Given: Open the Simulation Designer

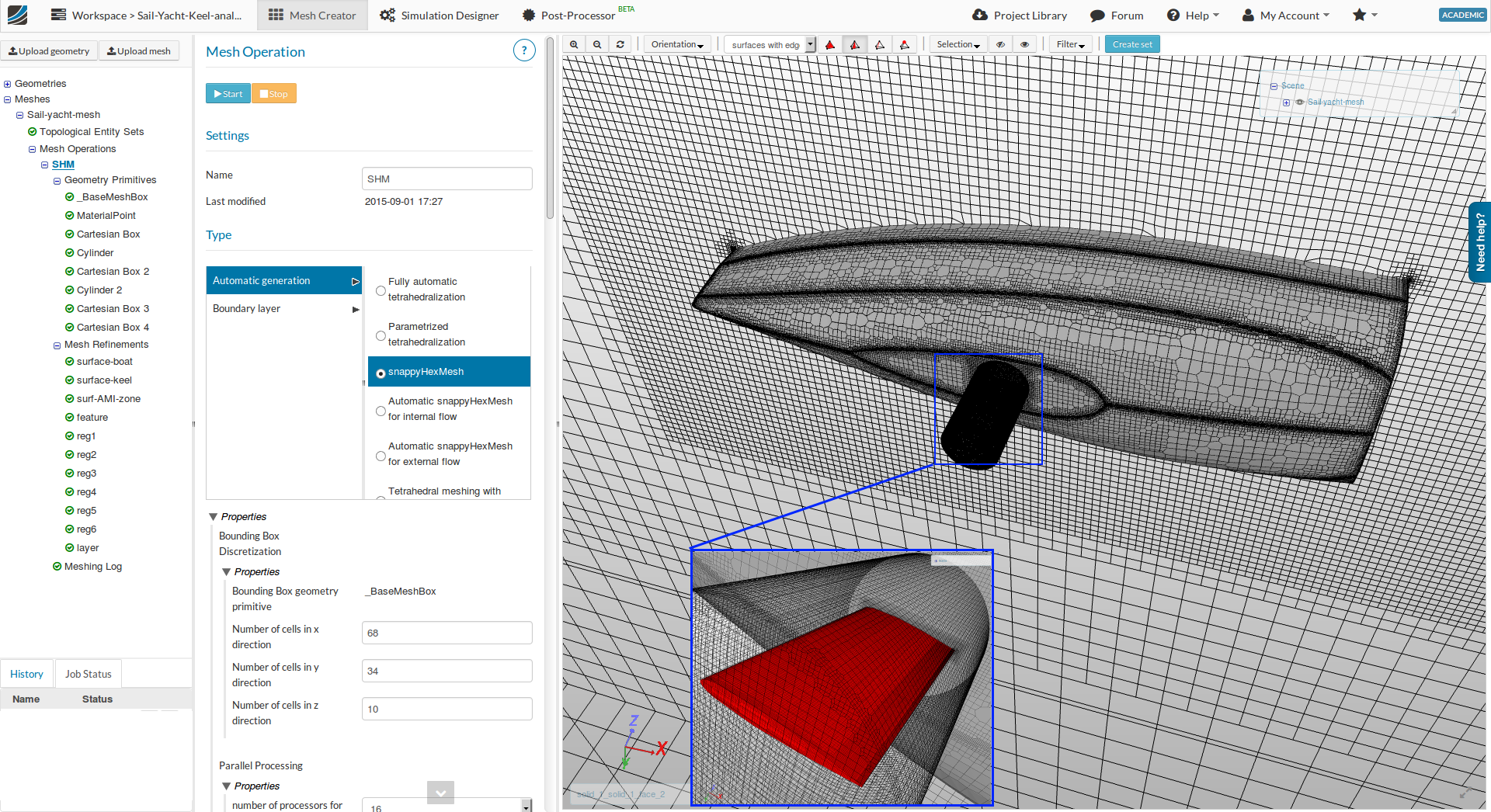Looking at the screenshot, I should tap(439, 14).
